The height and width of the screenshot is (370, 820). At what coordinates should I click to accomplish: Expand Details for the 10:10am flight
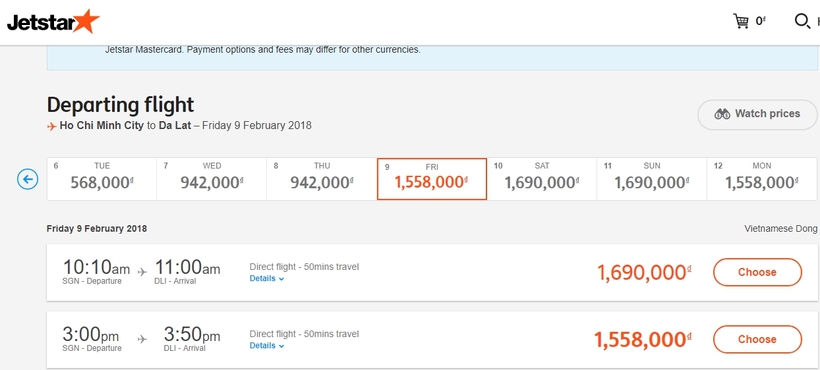(x=267, y=279)
